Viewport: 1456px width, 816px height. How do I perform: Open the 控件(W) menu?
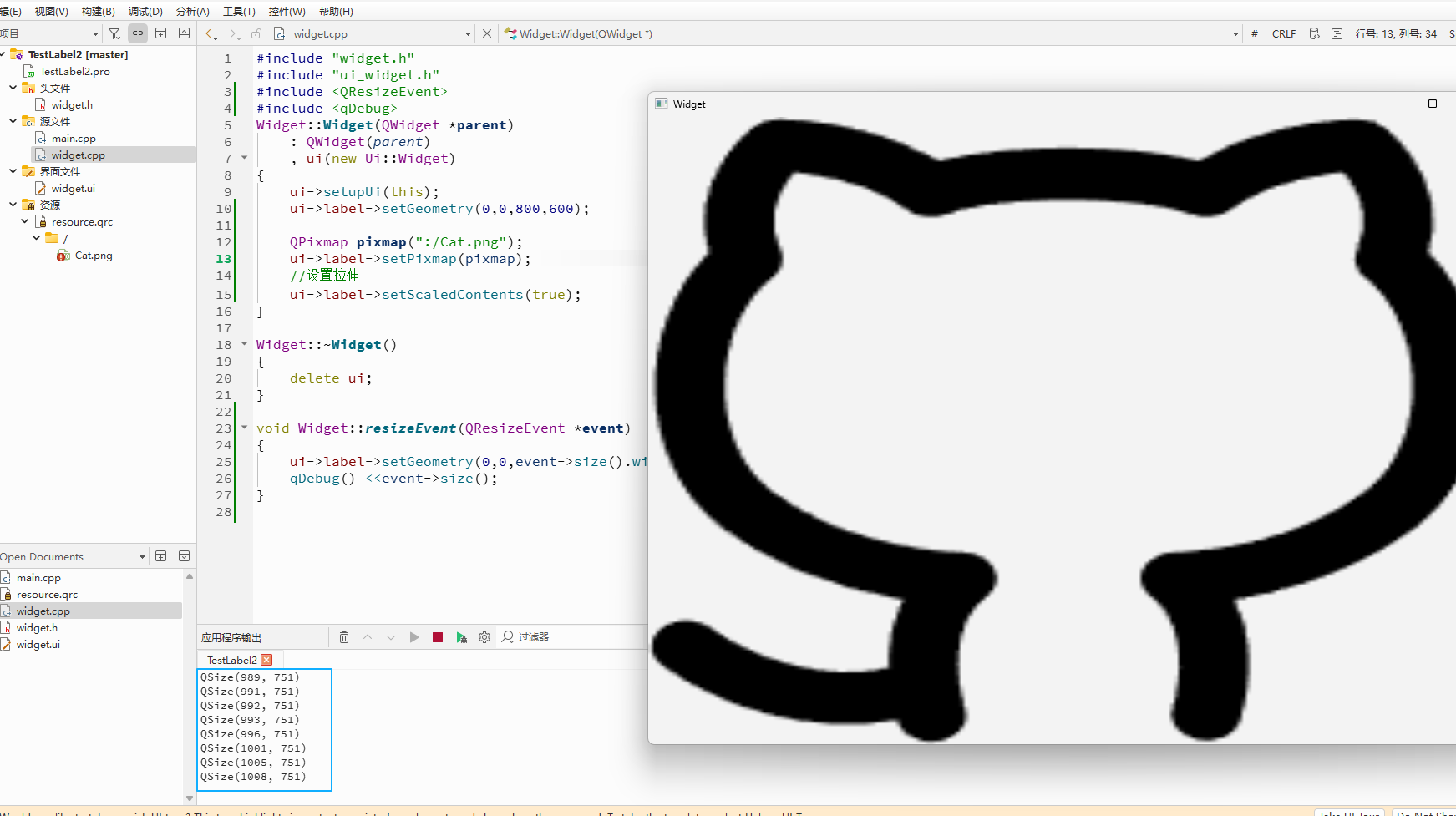[x=287, y=11]
